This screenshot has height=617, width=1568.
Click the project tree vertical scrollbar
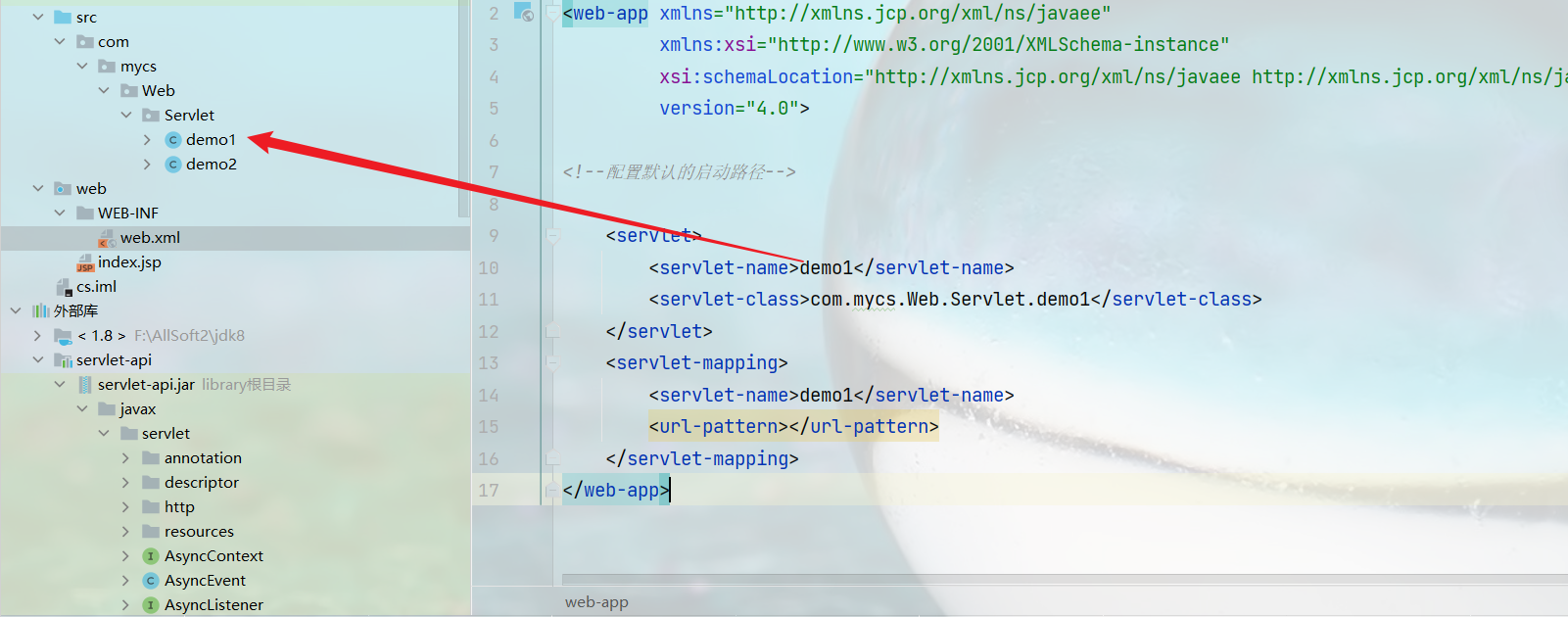pyautogui.click(x=463, y=108)
